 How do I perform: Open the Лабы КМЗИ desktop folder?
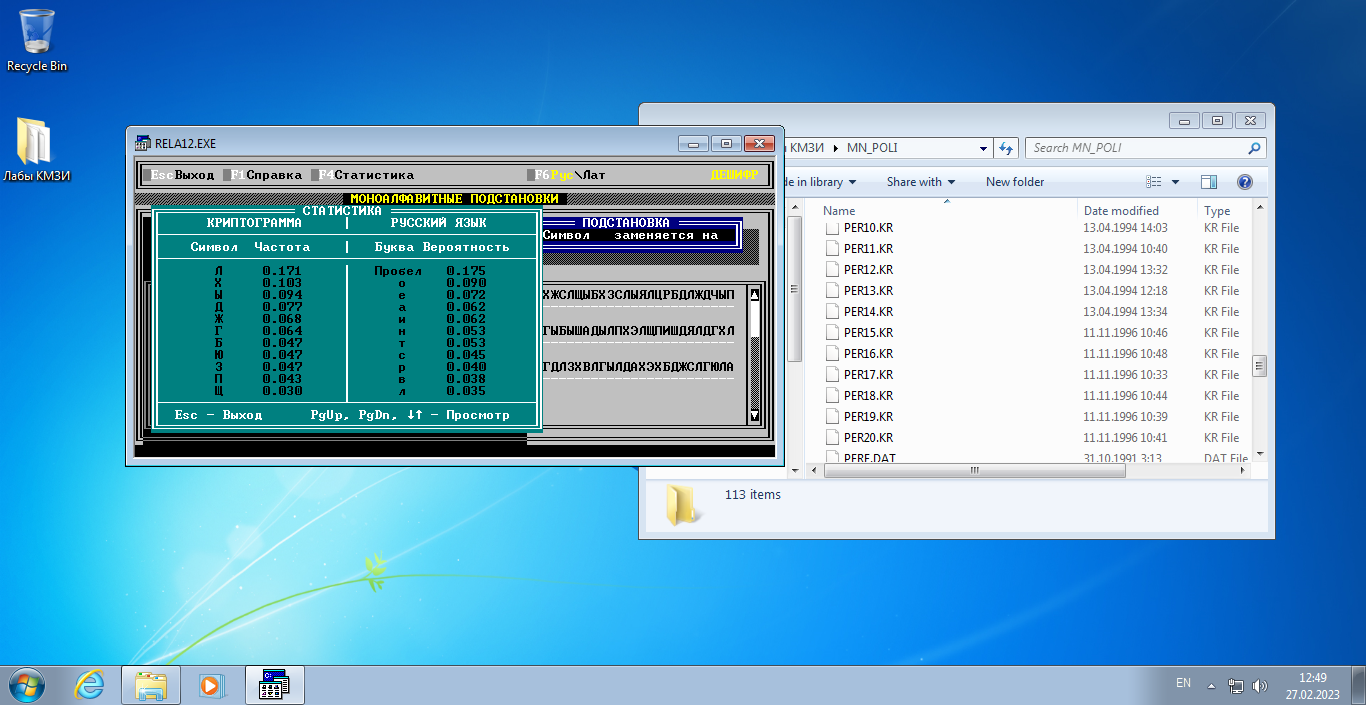39,150
